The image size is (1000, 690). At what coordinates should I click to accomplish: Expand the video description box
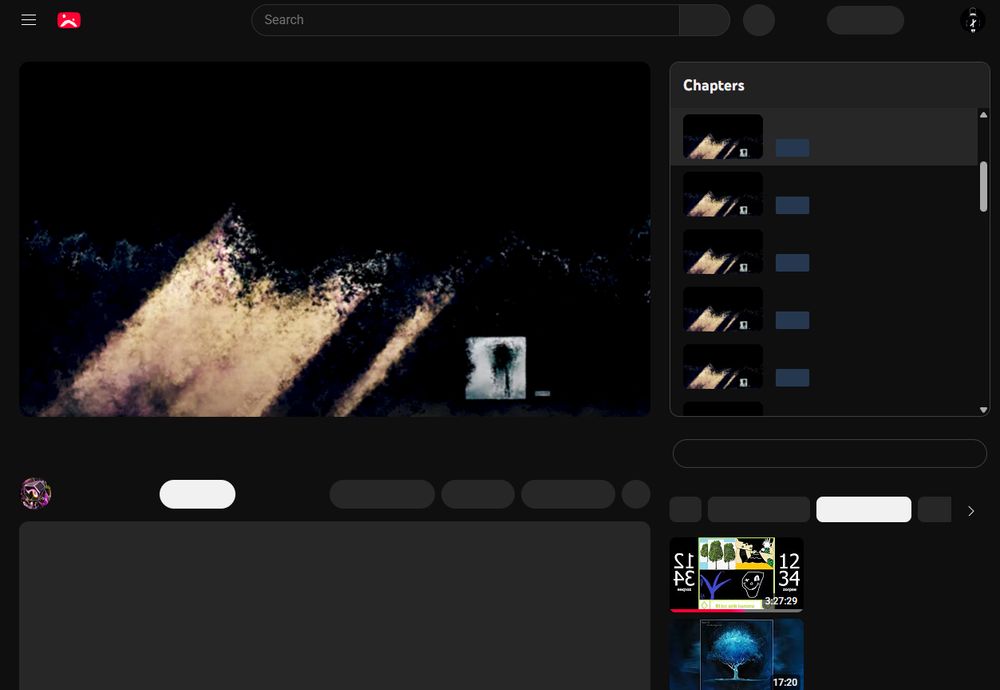(x=334, y=600)
